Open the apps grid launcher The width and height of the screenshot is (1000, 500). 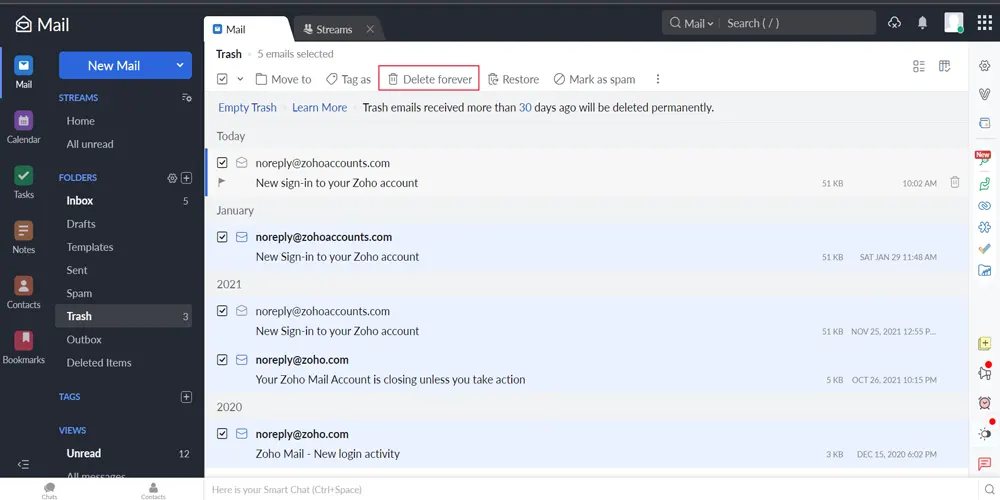click(x=985, y=23)
